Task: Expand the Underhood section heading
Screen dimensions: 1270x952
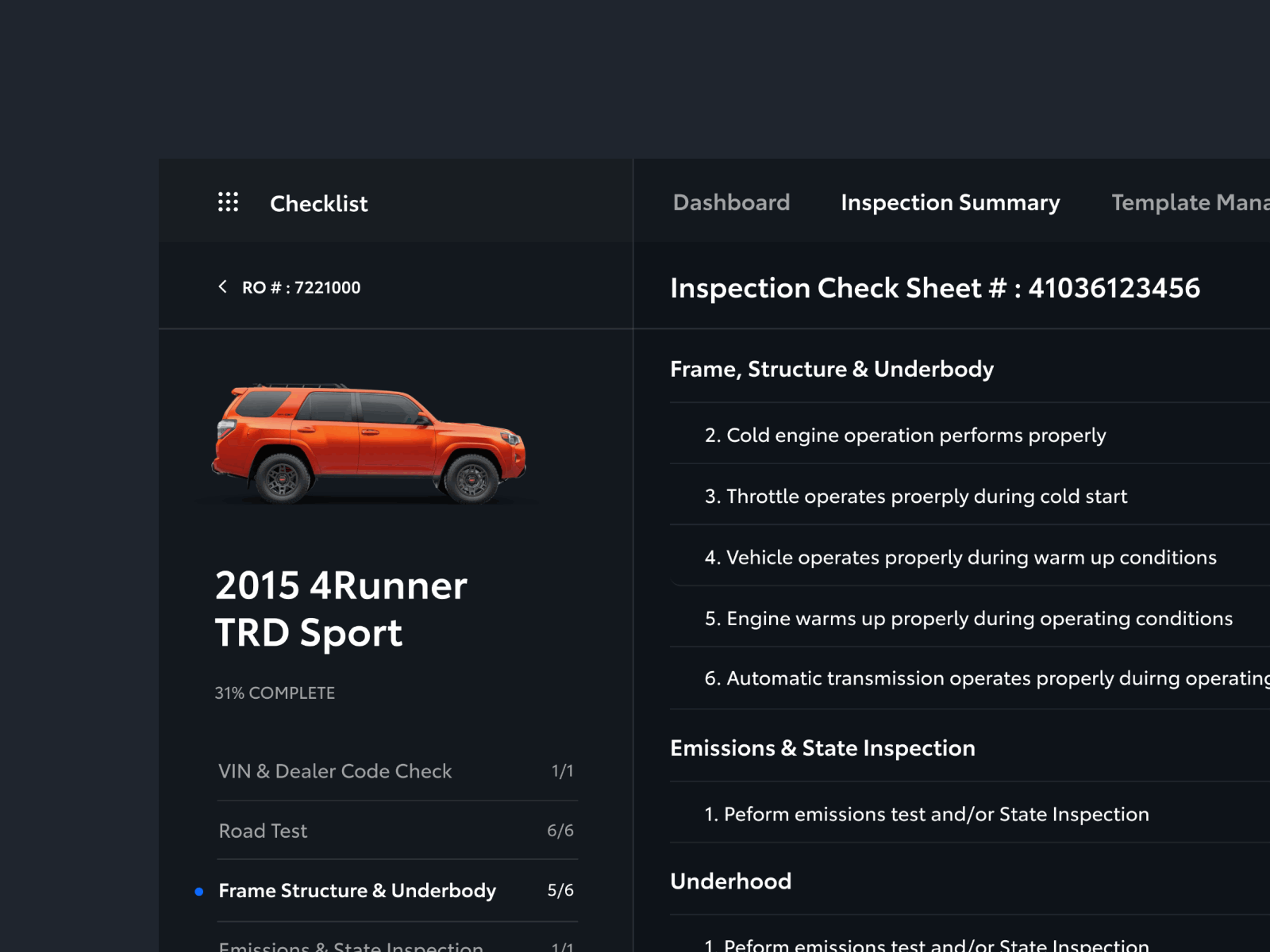Action: tap(731, 881)
